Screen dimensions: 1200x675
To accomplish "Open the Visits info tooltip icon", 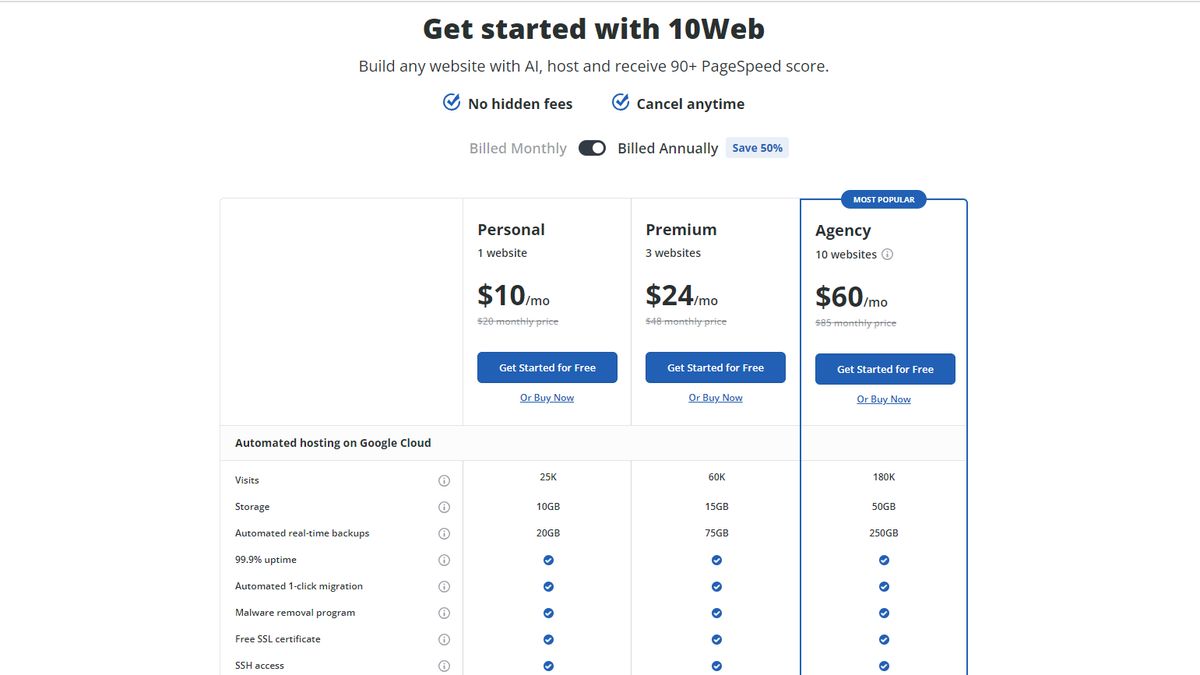I will [443, 480].
